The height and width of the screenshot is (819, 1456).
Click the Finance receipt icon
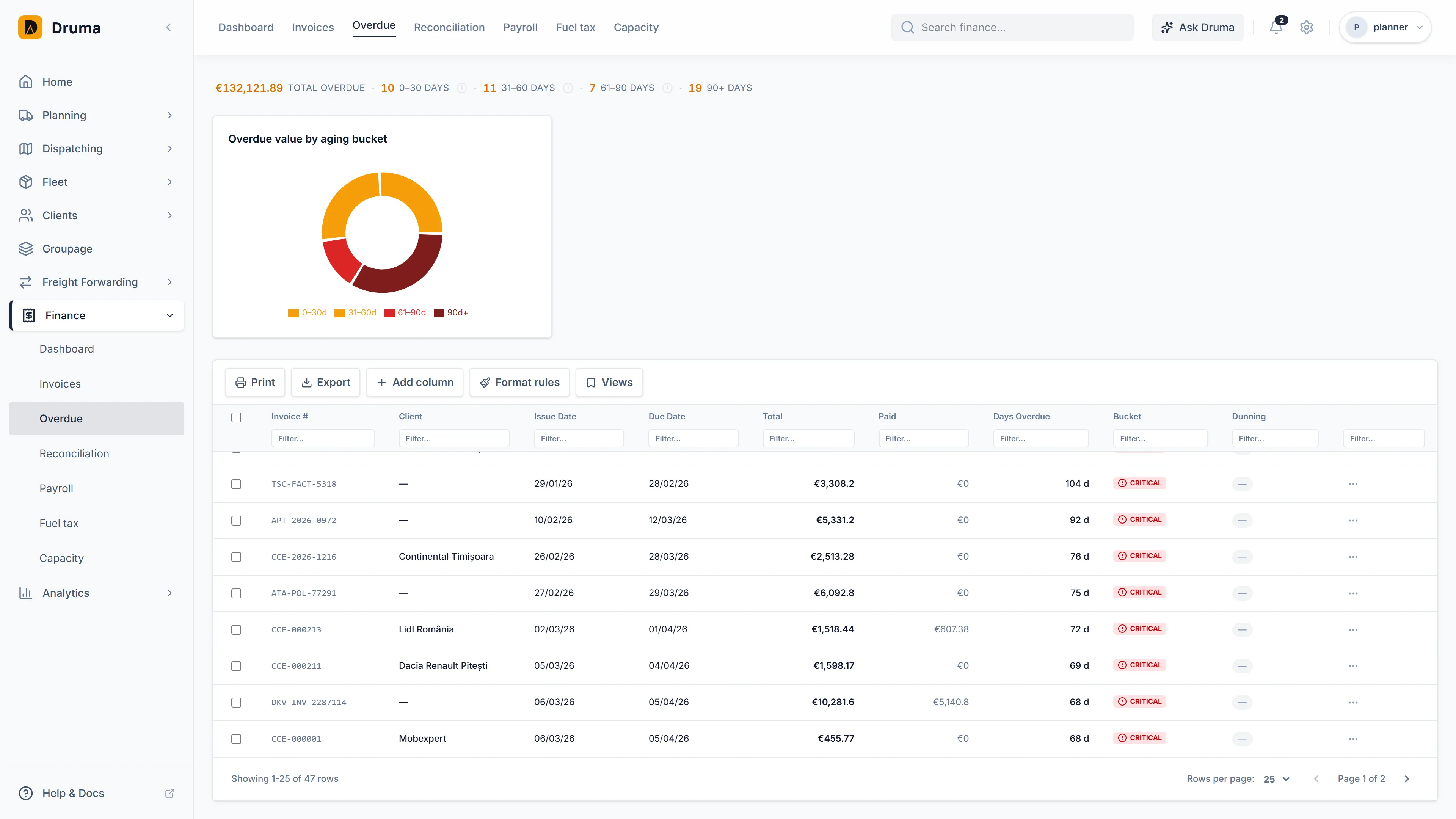(x=29, y=315)
